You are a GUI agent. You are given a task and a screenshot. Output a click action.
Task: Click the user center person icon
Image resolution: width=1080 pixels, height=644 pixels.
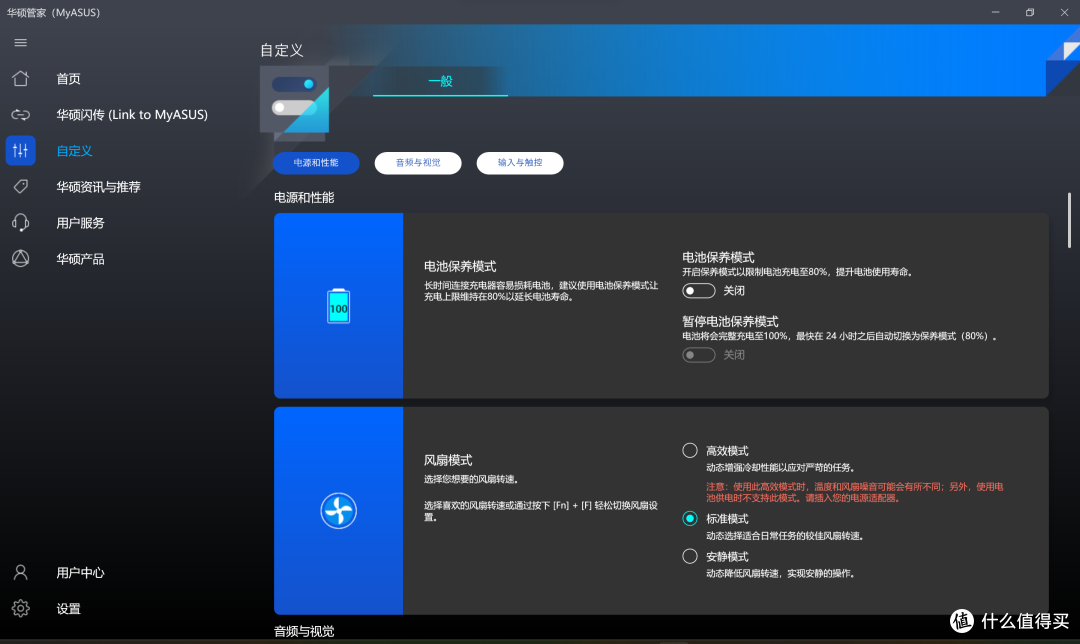pyautogui.click(x=21, y=572)
